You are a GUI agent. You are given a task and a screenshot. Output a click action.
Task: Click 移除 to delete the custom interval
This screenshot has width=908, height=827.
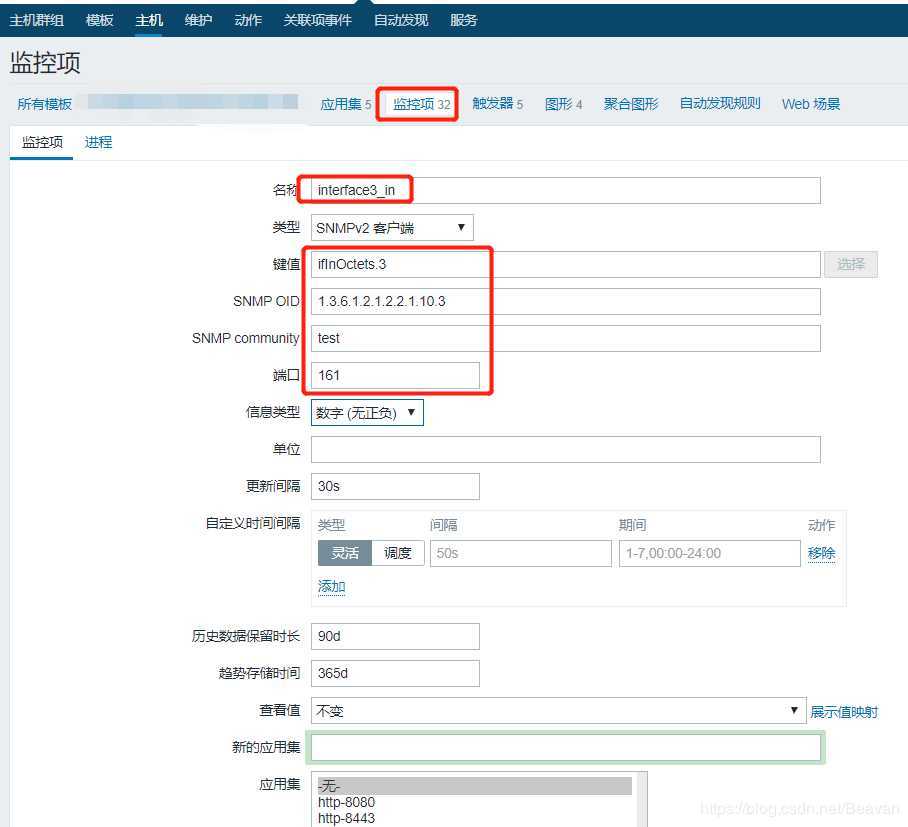(822, 553)
